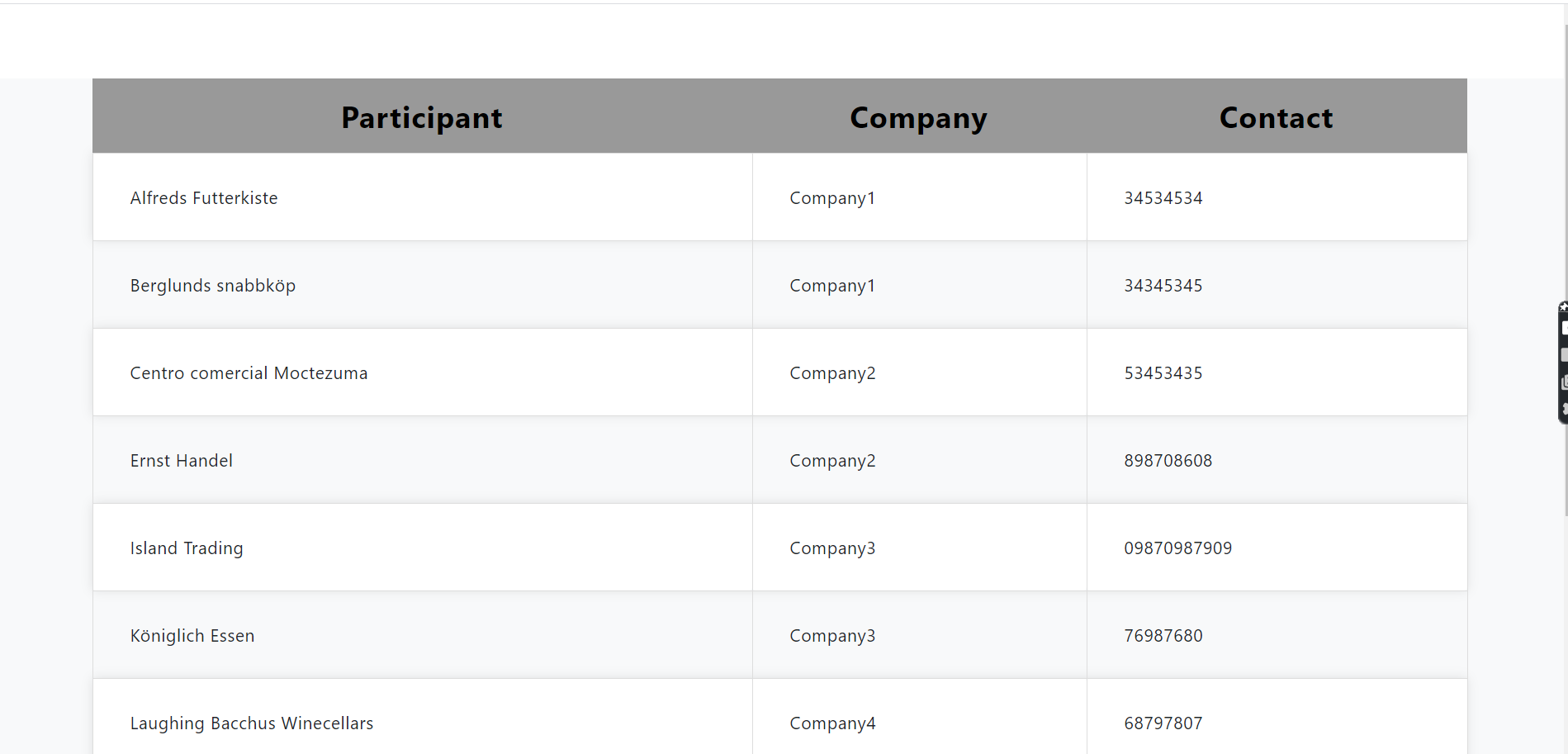Click Laughing Bacchus Winecellars row
The width and height of the screenshot is (1568, 754).
tap(252, 723)
